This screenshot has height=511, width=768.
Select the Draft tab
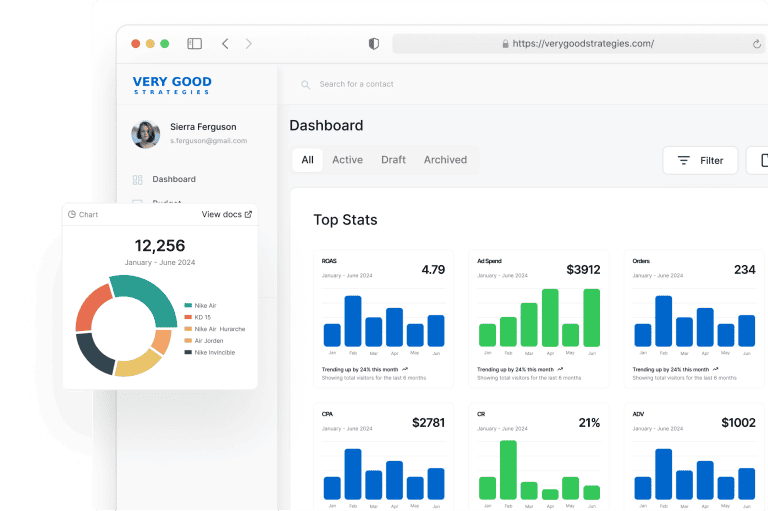(393, 160)
